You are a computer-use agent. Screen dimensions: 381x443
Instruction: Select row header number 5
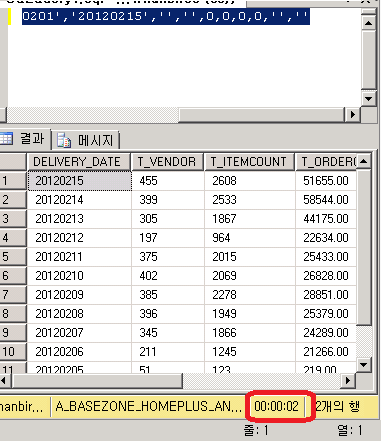click(13, 257)
